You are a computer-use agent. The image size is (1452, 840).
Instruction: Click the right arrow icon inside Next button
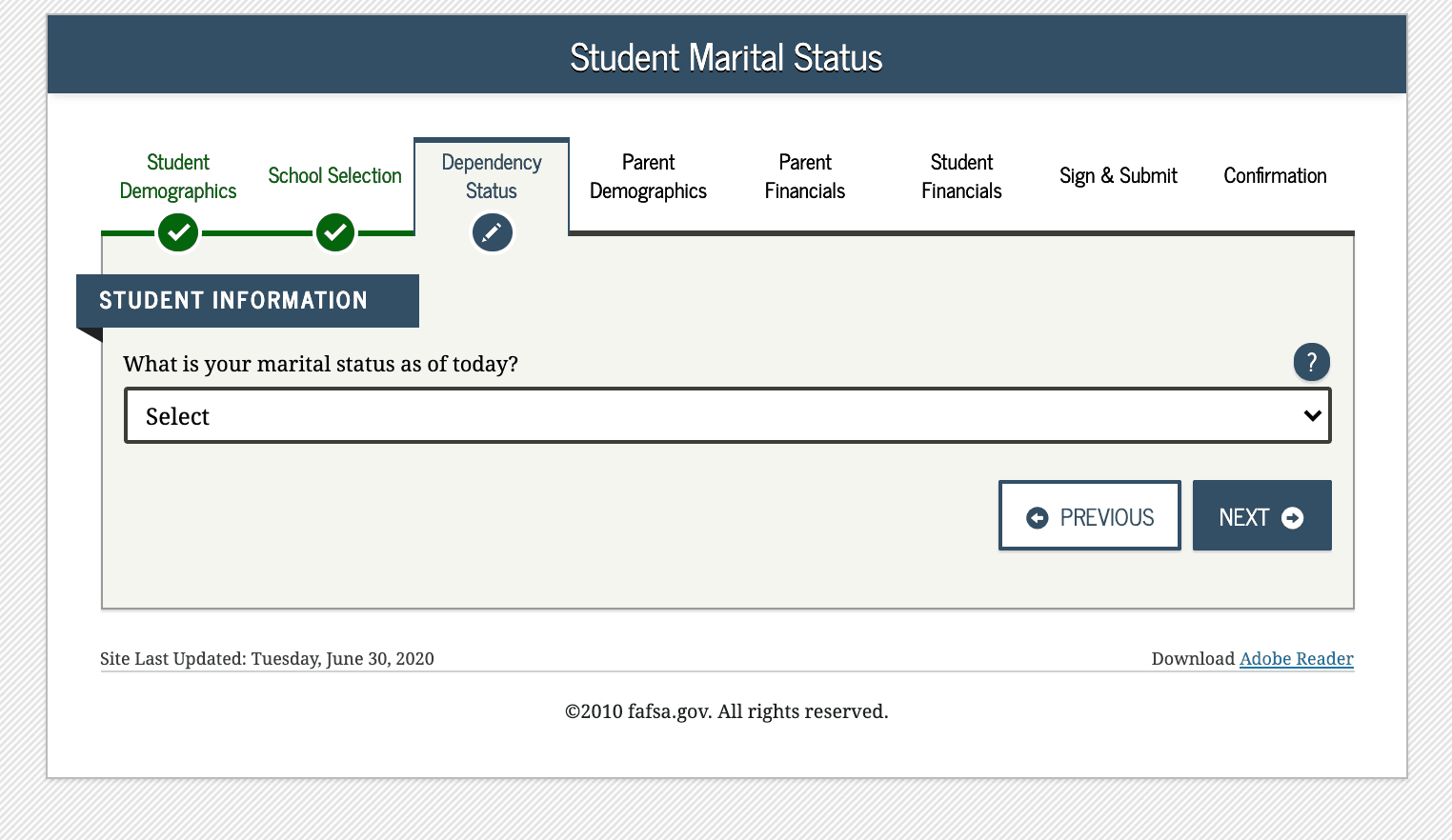click(1293, 516)
